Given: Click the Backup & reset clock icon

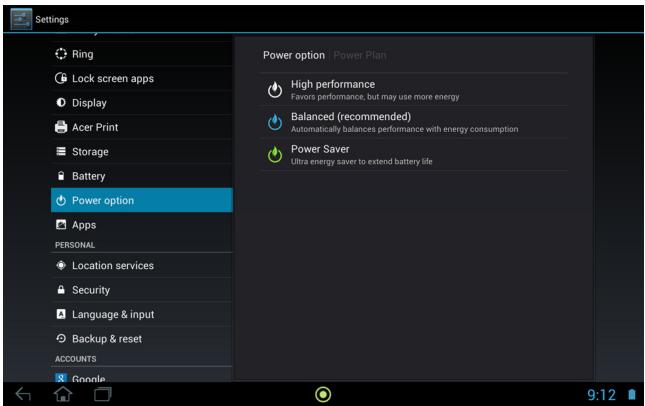Looking at the screenshot, I should pos(61,339).
